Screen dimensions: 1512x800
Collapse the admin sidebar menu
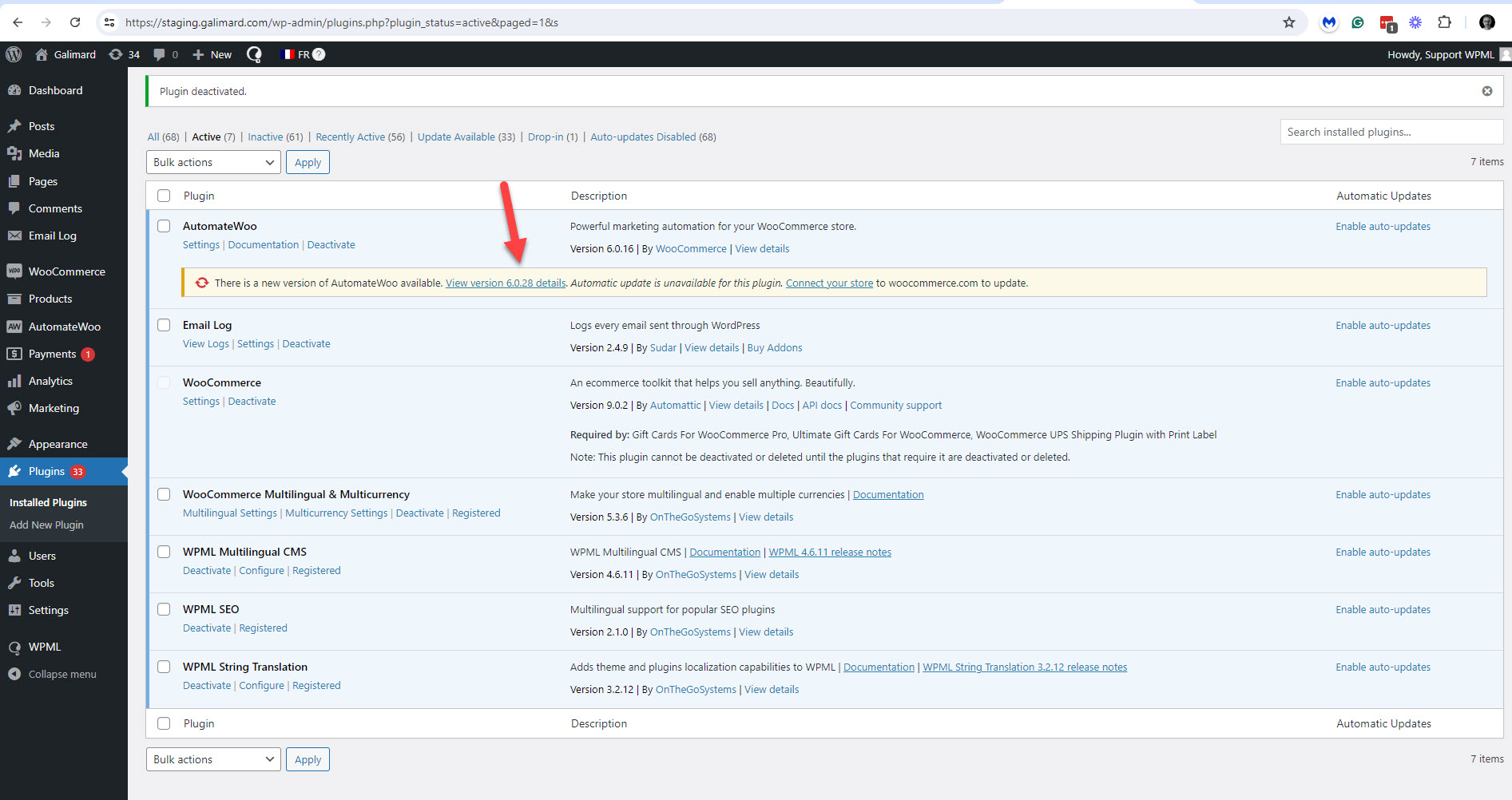(64, 674)
